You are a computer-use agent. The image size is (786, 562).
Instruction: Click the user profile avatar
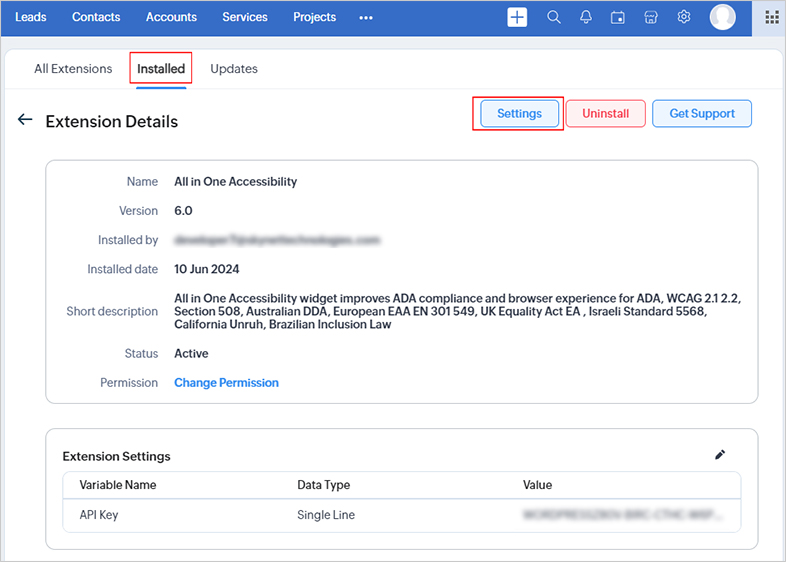click(x=722, y=17)
